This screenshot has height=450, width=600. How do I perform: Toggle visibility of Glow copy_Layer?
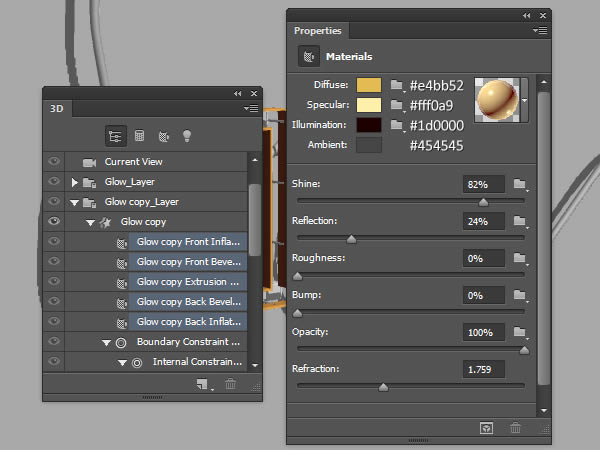[x=54, y=201]
